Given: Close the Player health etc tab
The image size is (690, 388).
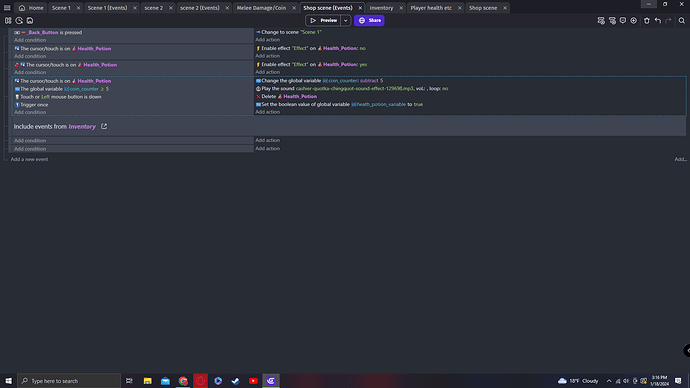Looking at the screenshot, I should click(x=459, y=8).
